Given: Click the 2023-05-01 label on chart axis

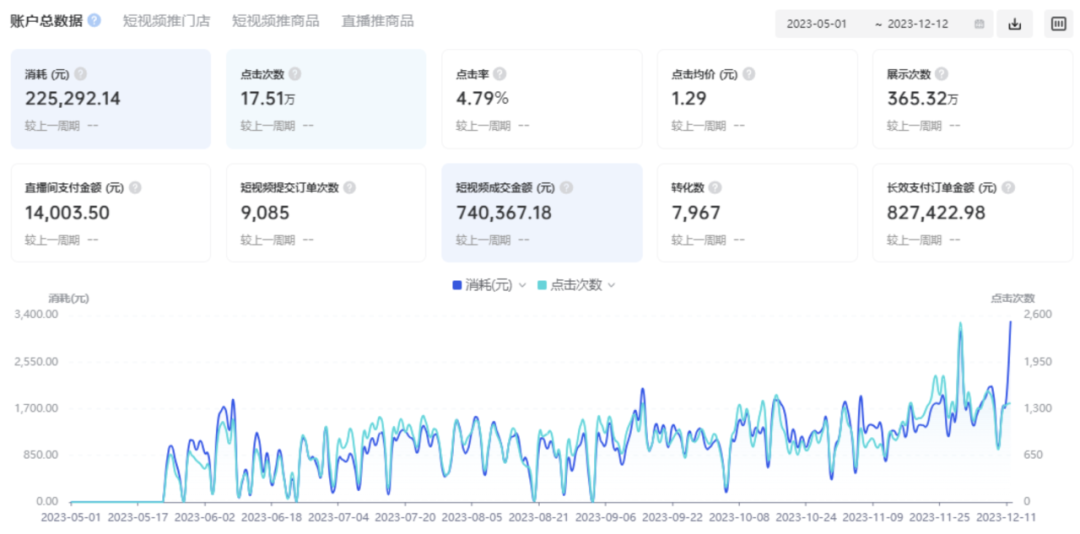Looking at the screenshot, I should [72, 516].
